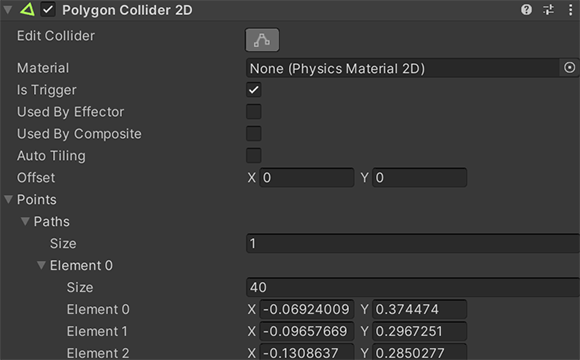580x360 pixels.
Task: Click X field with value -0.1308637
Action: 307,353
